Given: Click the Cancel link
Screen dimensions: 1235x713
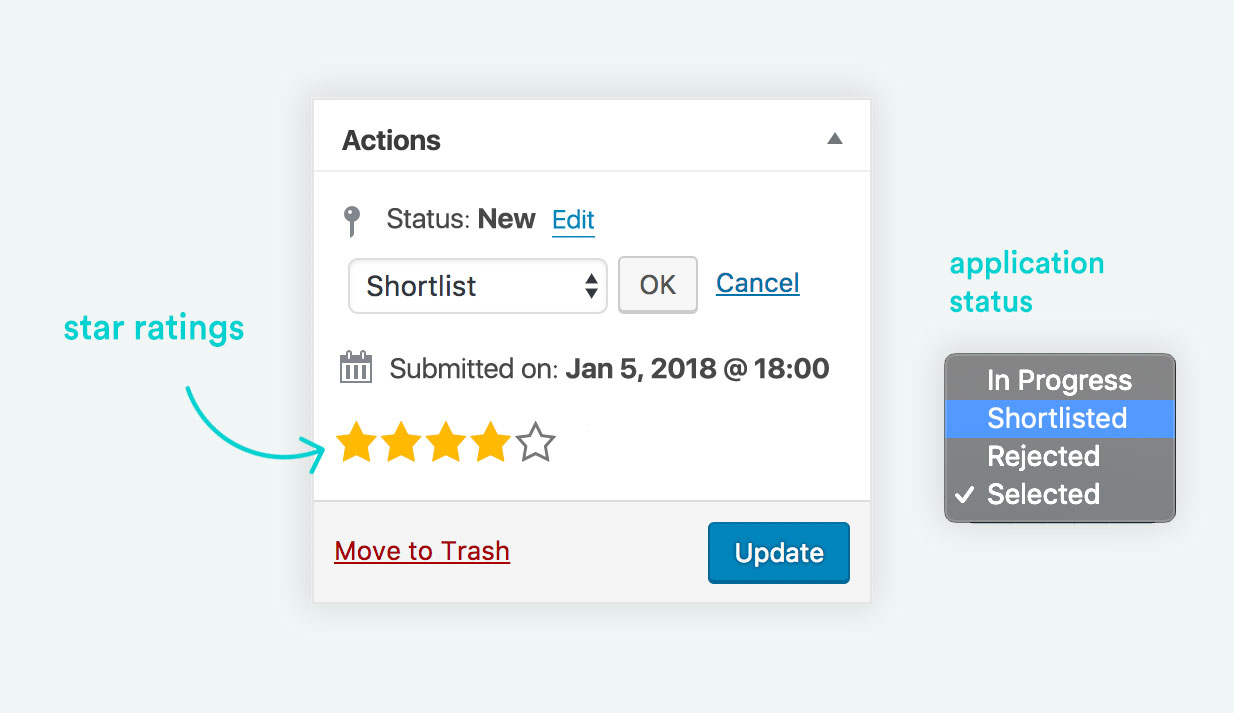Looking at the screenshot, I should [758, 283].
